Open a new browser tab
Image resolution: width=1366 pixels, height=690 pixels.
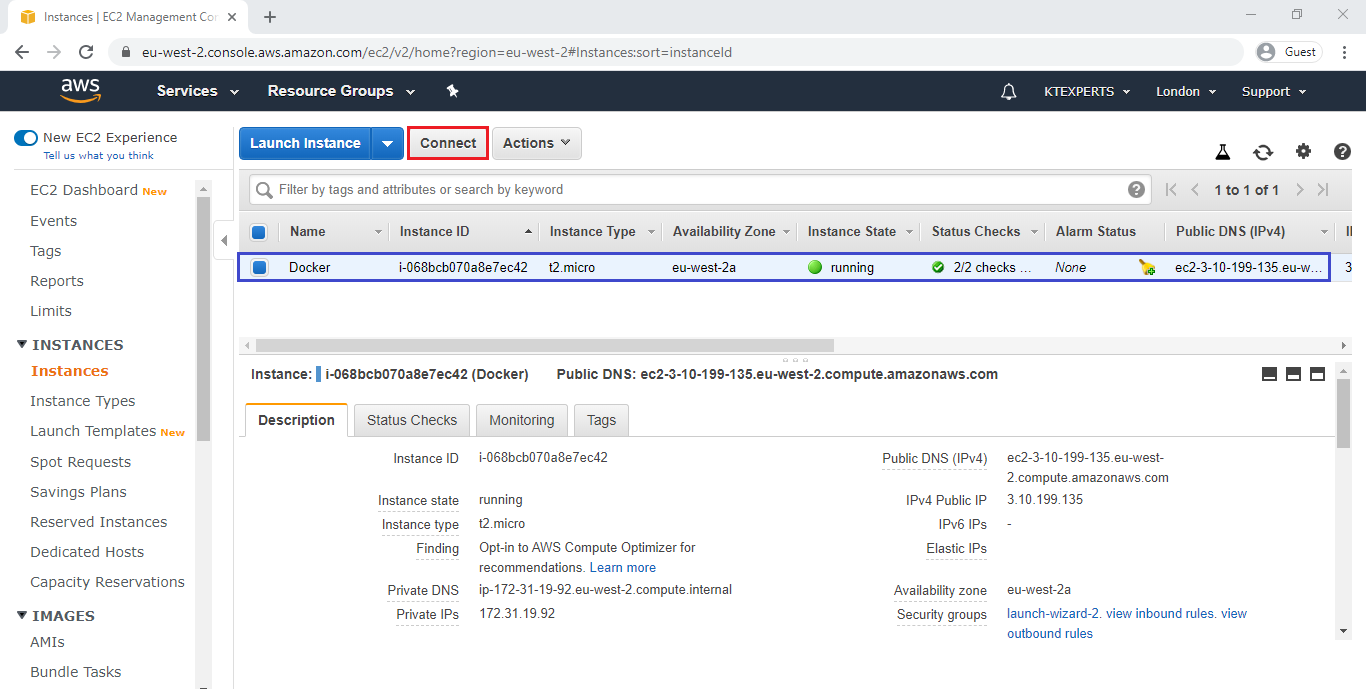point(270,16)
